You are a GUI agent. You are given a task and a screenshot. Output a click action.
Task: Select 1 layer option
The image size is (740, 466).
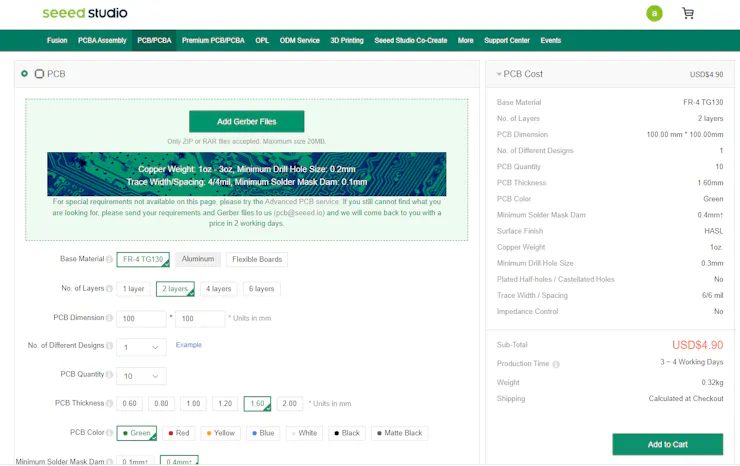(134, 288)
